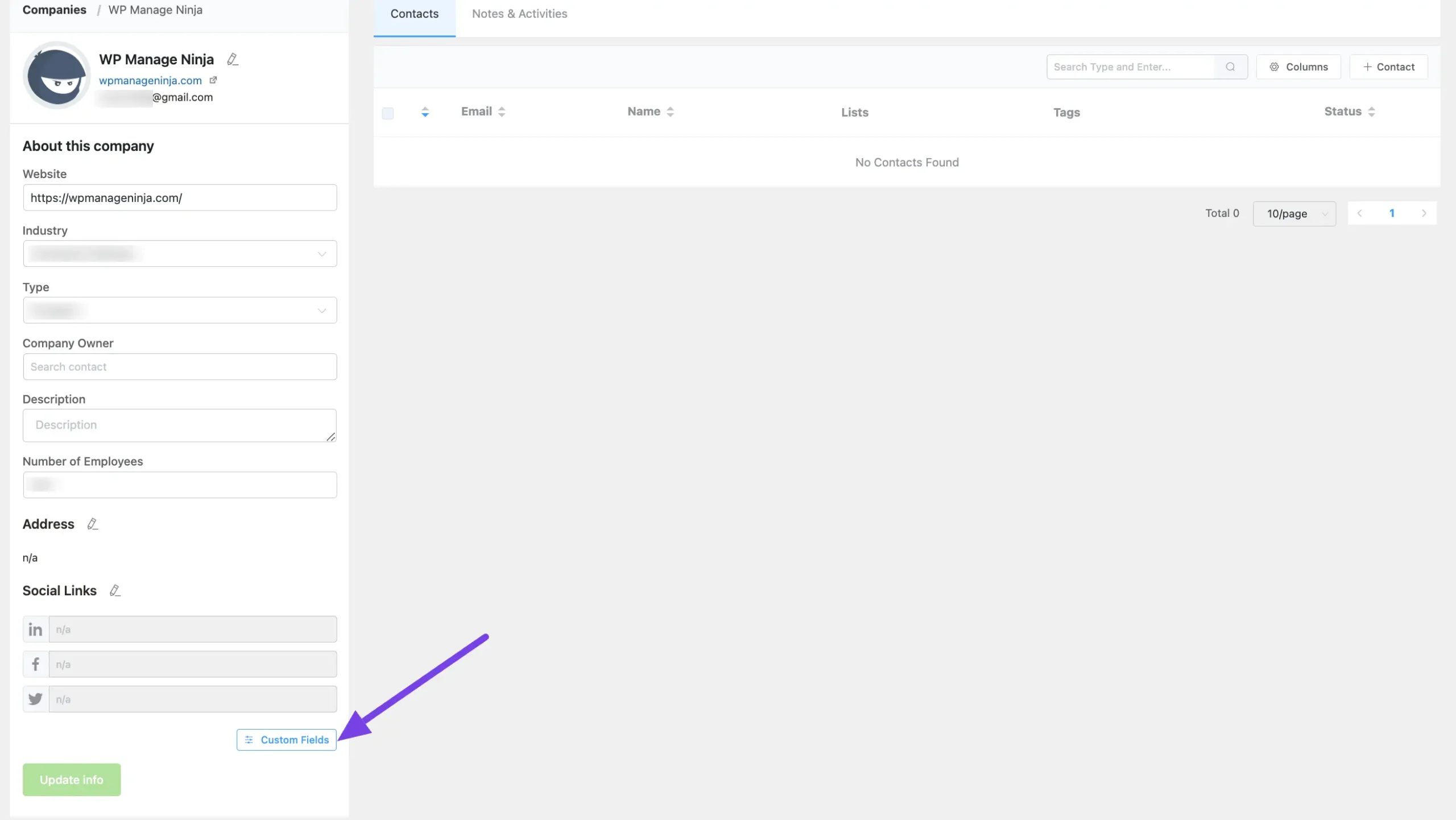Toggle the master checkbox in contacts table
This screenshot has width=1456, height=820.
(388, 111)
